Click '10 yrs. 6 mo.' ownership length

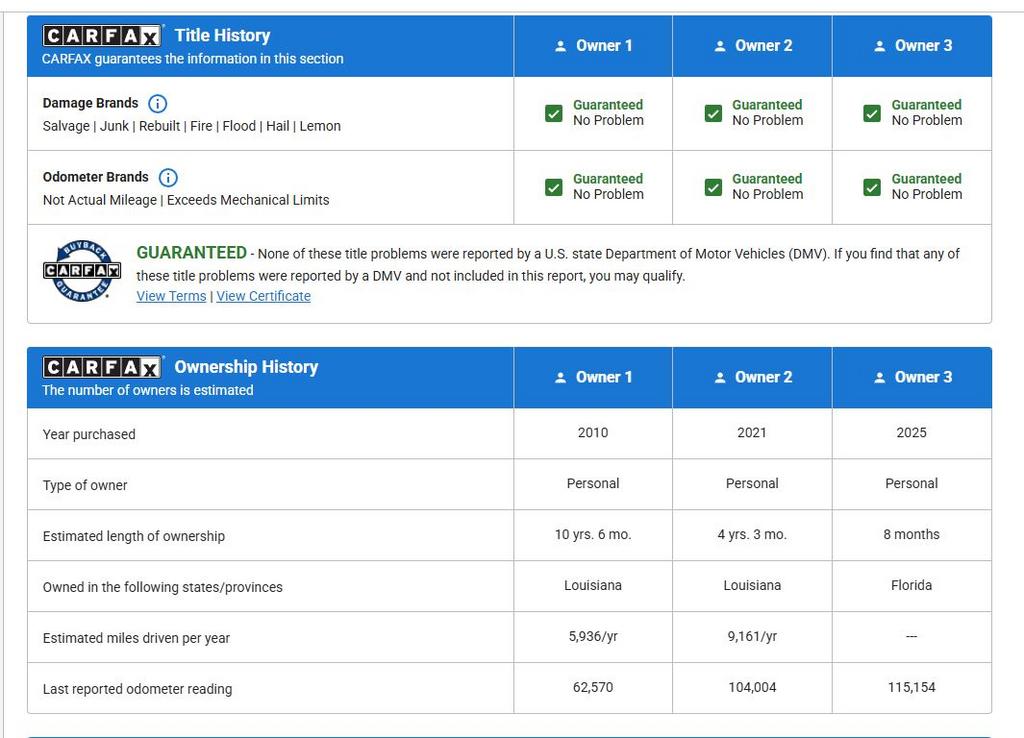click(x=593, y=534)
